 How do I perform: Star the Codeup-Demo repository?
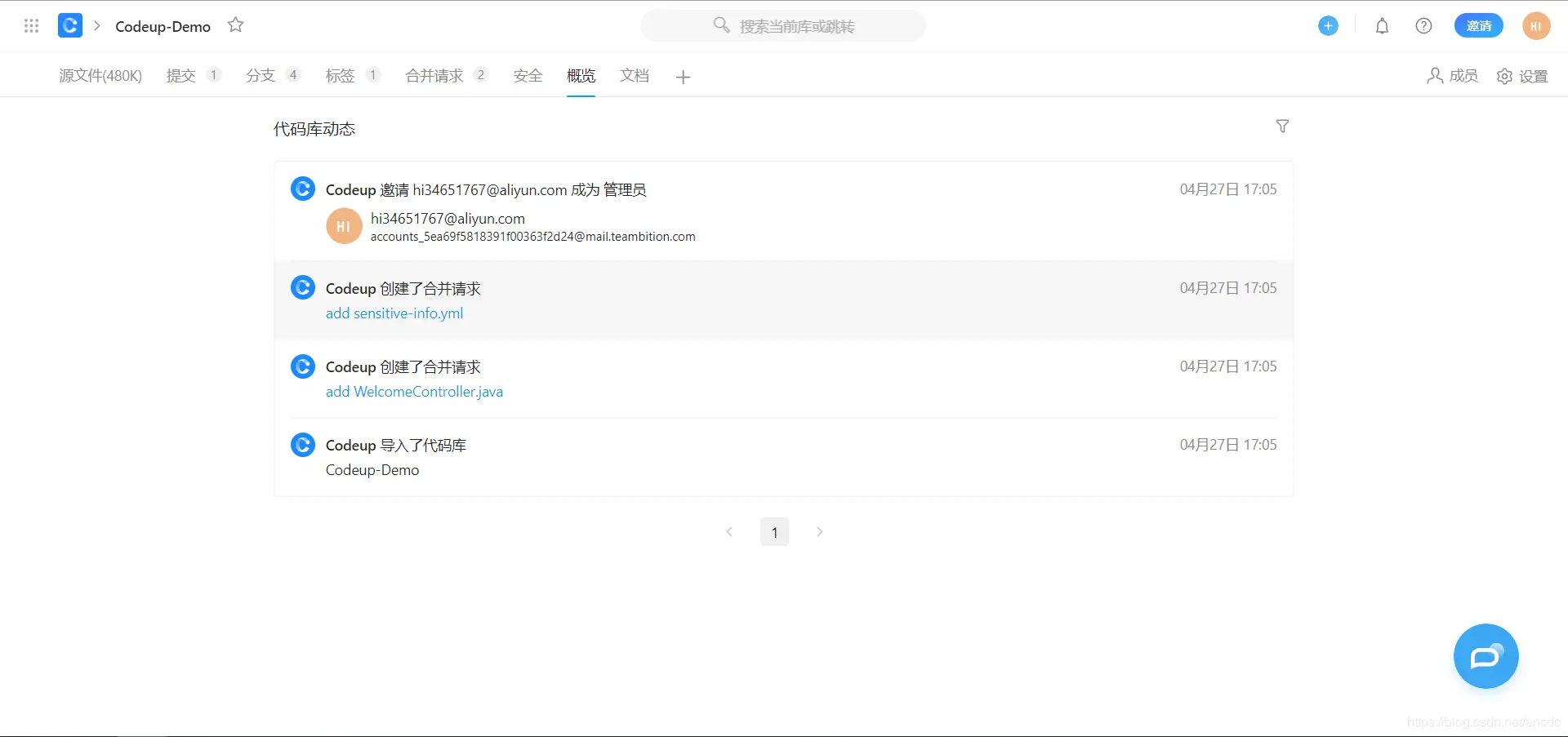(x=235, y=25)
